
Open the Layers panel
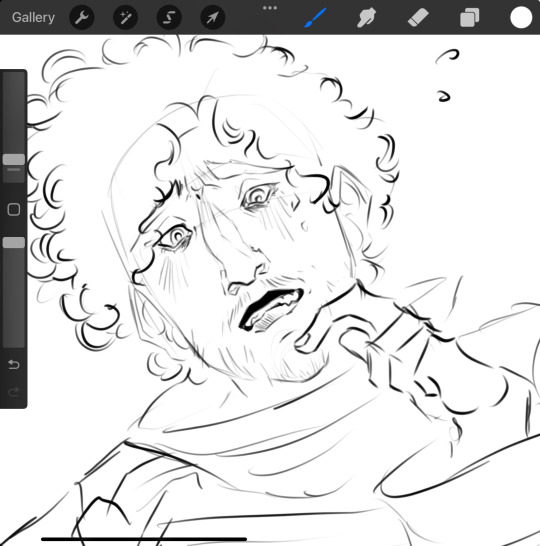coord(469,17)
